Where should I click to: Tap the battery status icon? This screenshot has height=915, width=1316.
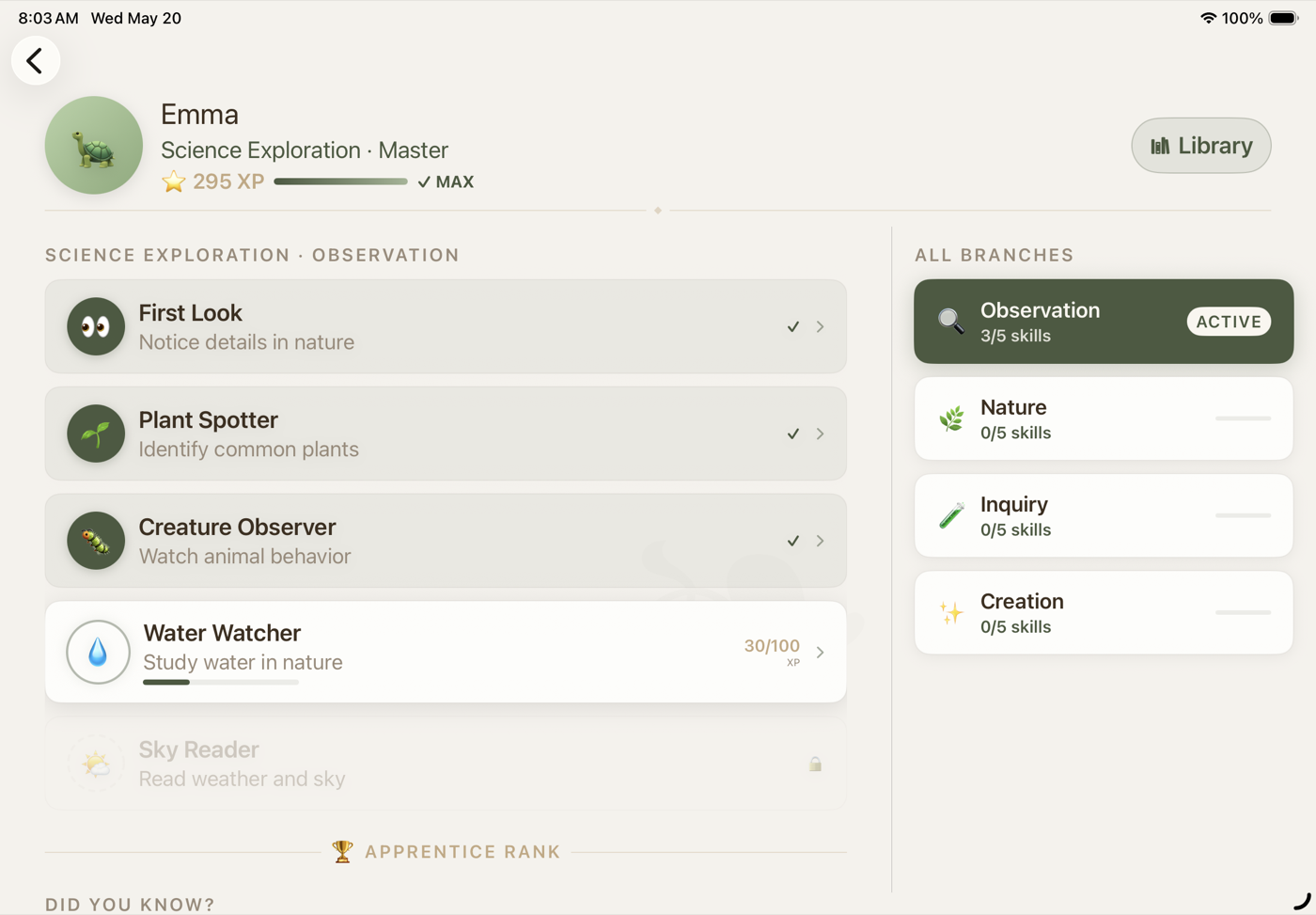pyautogui.click(x=1284, y=18)
